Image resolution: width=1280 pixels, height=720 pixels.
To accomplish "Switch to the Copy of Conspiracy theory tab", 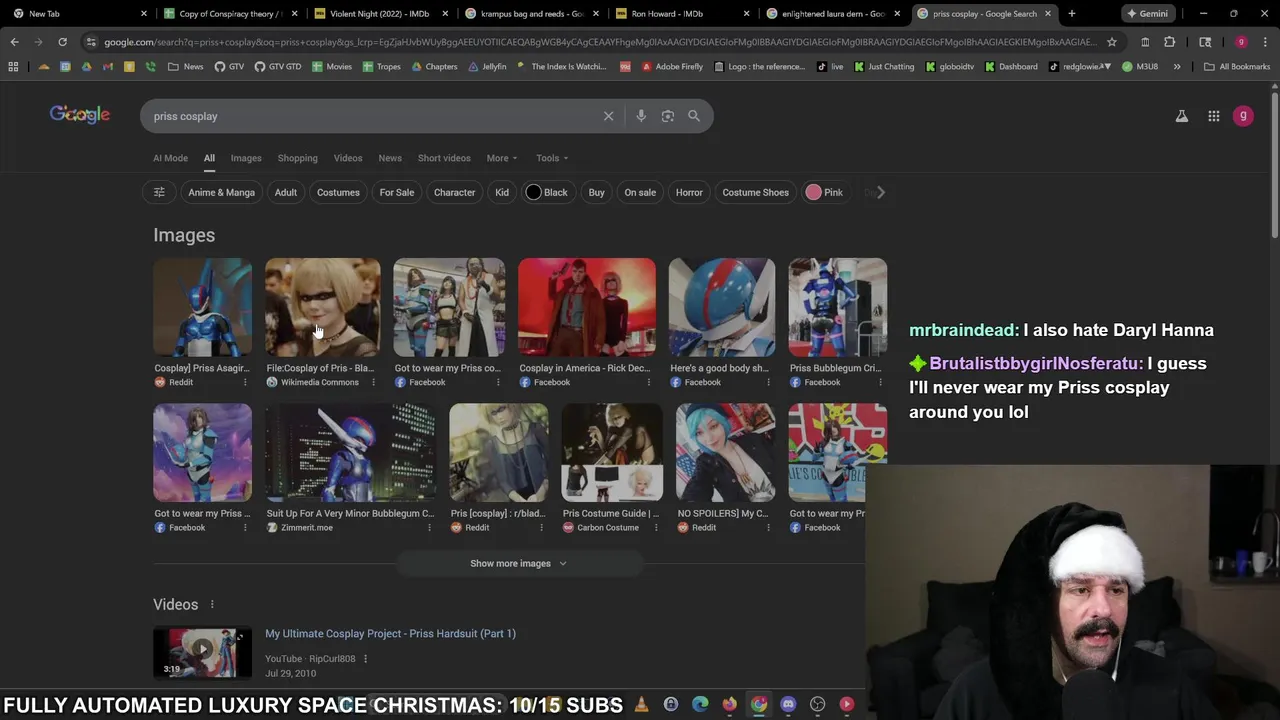I will [230, 14].
